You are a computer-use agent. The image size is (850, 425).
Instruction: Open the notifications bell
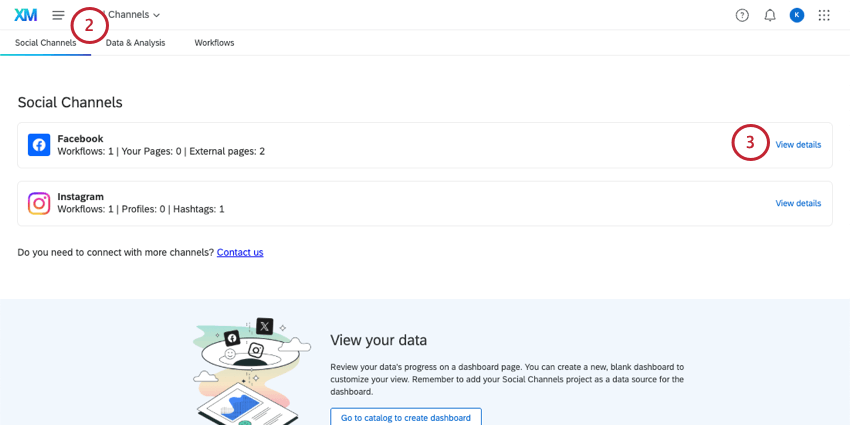(x=770, y=15)
